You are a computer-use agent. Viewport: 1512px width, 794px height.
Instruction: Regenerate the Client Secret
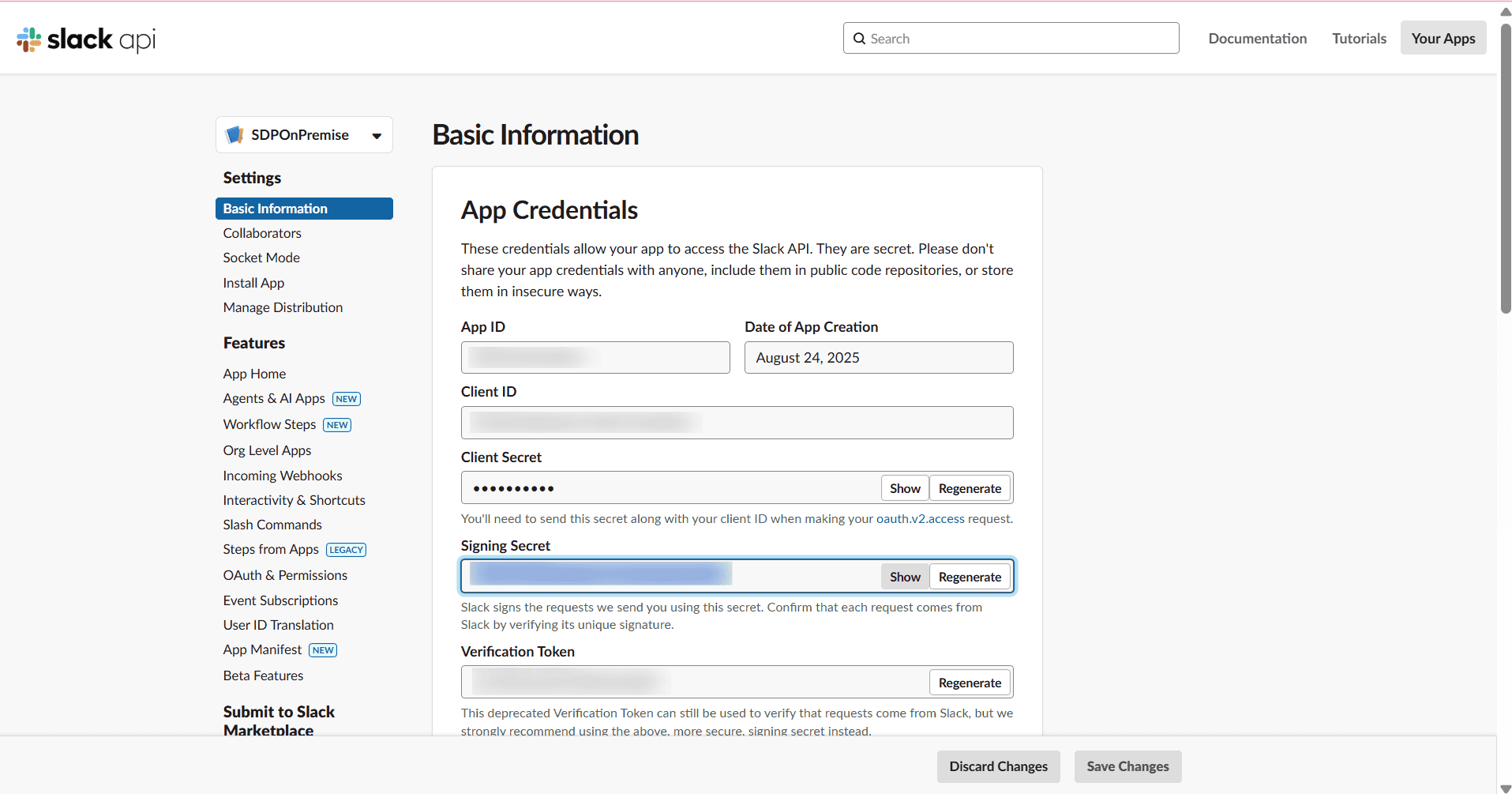(969, 488)
